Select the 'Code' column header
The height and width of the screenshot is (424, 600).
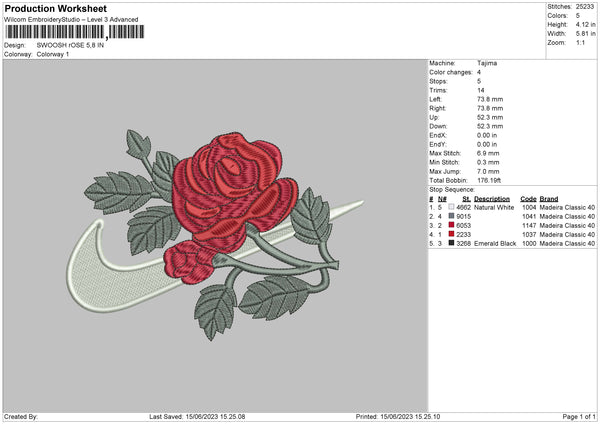[x=528, y=199]
